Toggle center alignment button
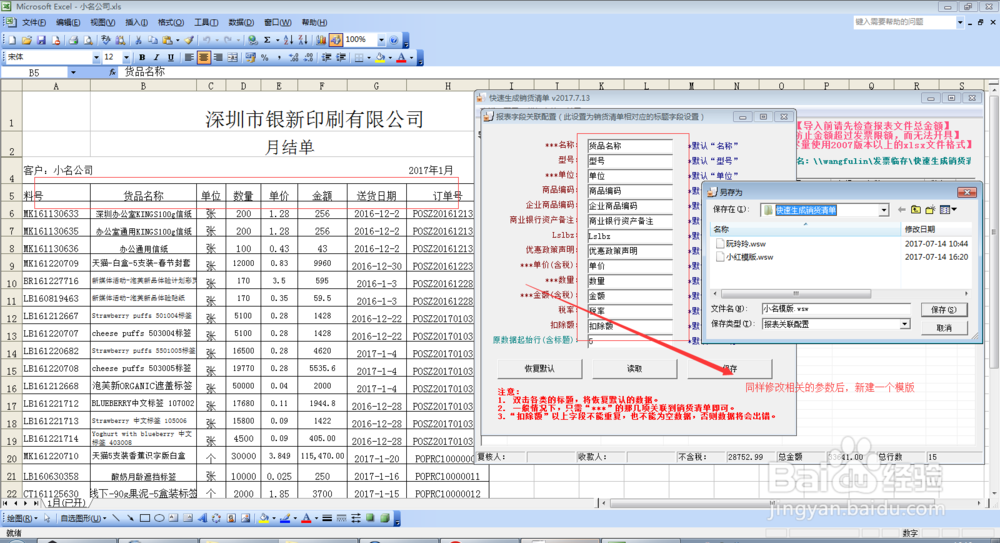The image size is (1000, 543). click(203, 57)
